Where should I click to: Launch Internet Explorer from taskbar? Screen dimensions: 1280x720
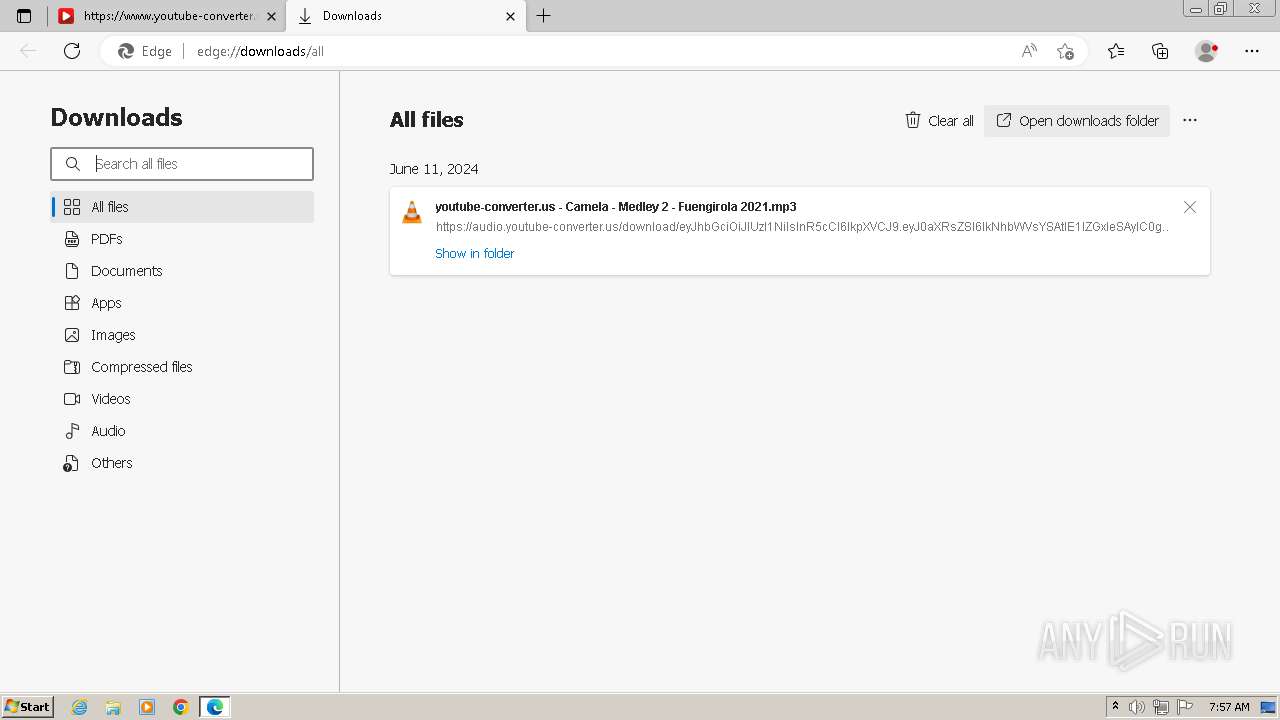click(79, 707)
